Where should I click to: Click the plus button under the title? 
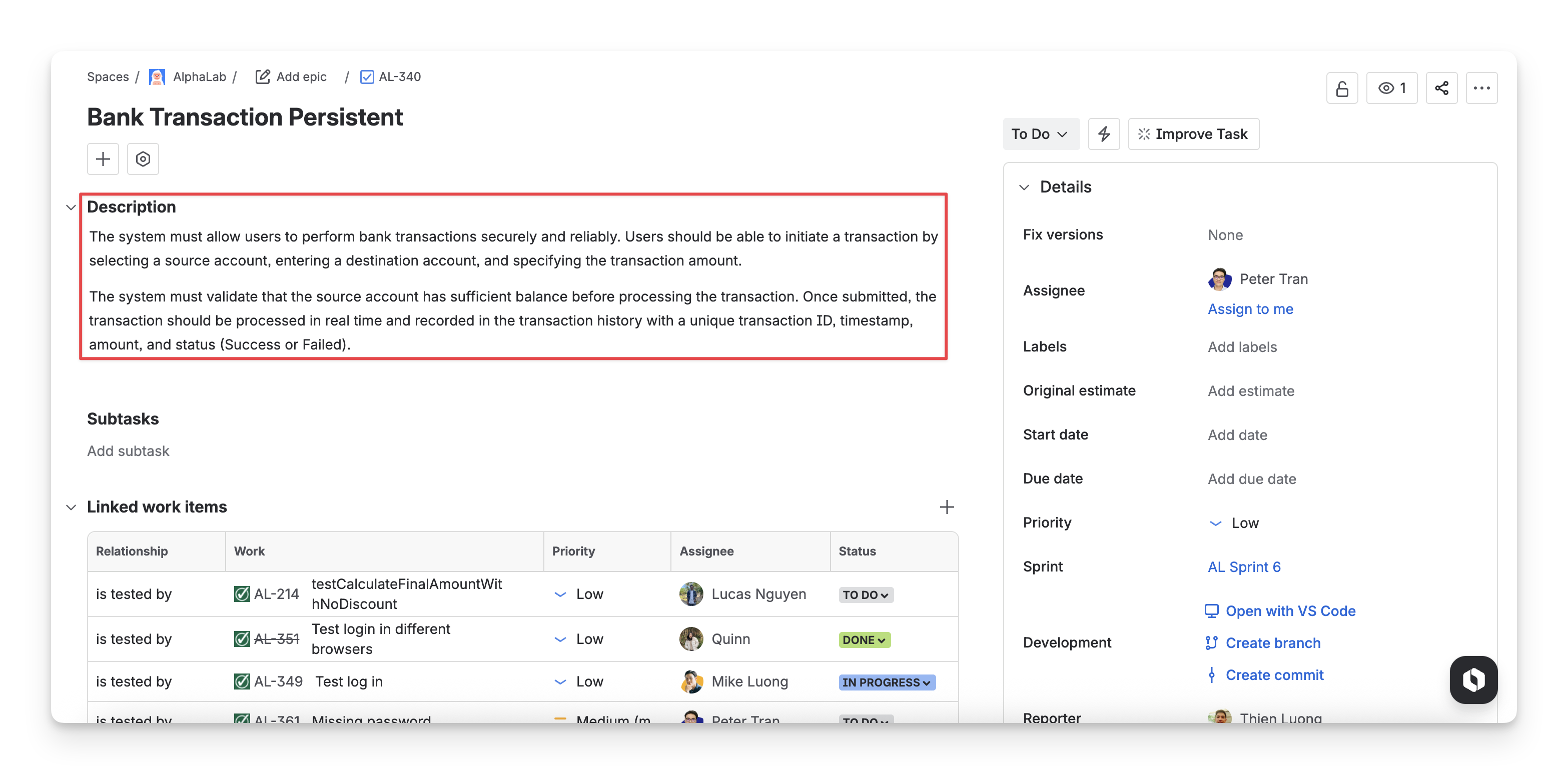click(103, 159)
